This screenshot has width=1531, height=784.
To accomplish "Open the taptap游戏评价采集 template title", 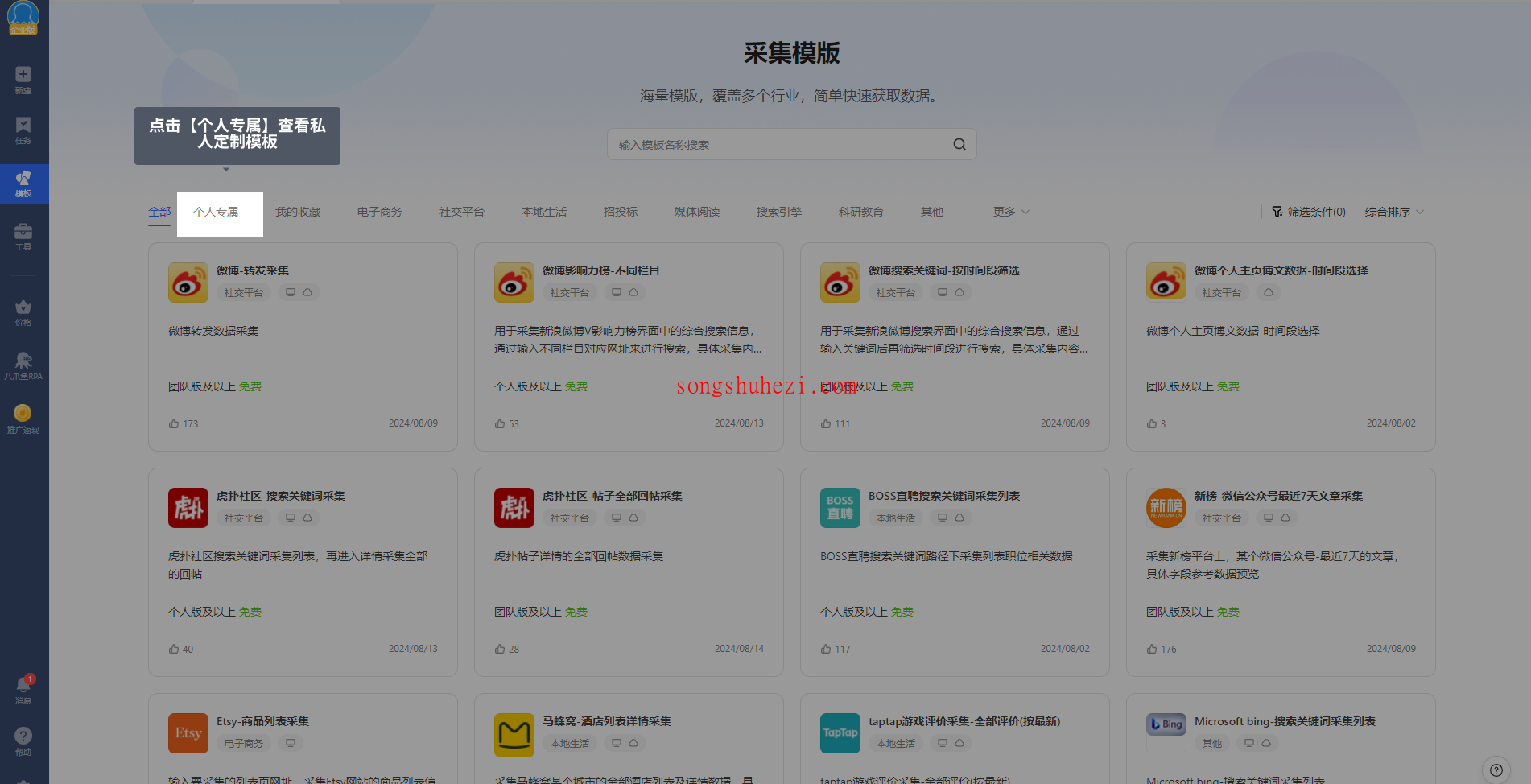I will (964, 721).
